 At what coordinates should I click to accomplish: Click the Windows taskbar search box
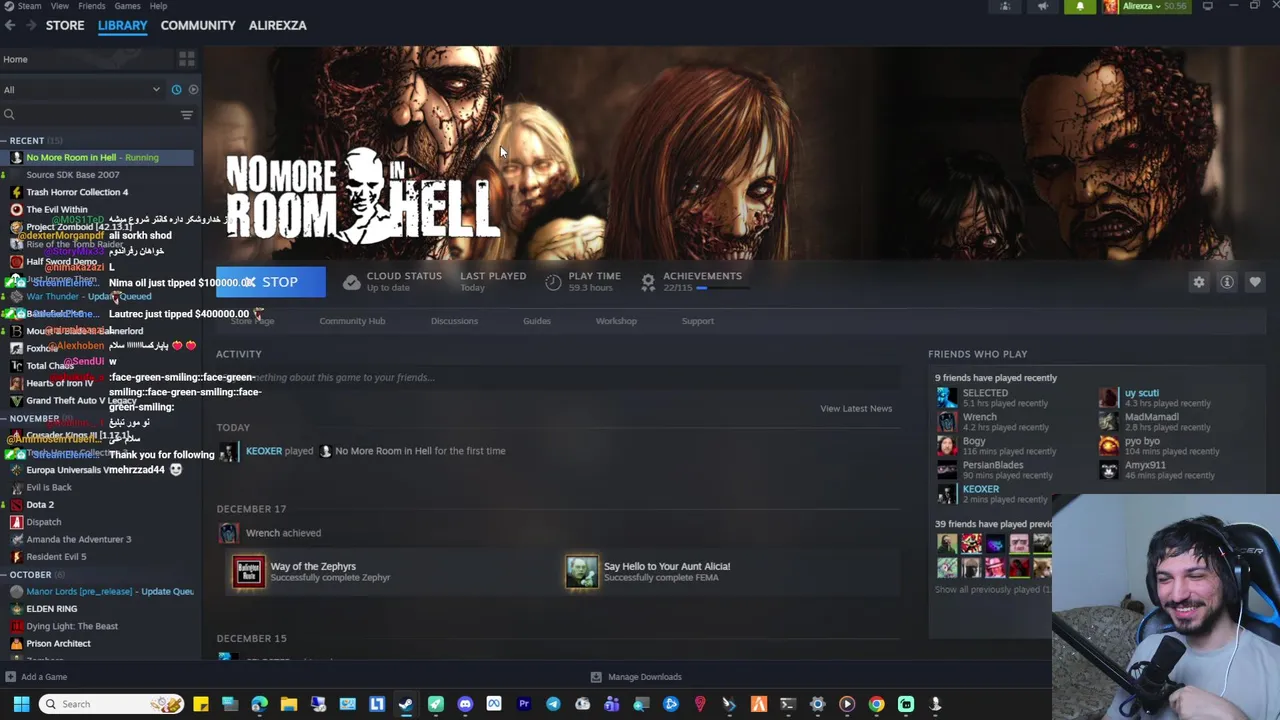click(x=111, y=704)
